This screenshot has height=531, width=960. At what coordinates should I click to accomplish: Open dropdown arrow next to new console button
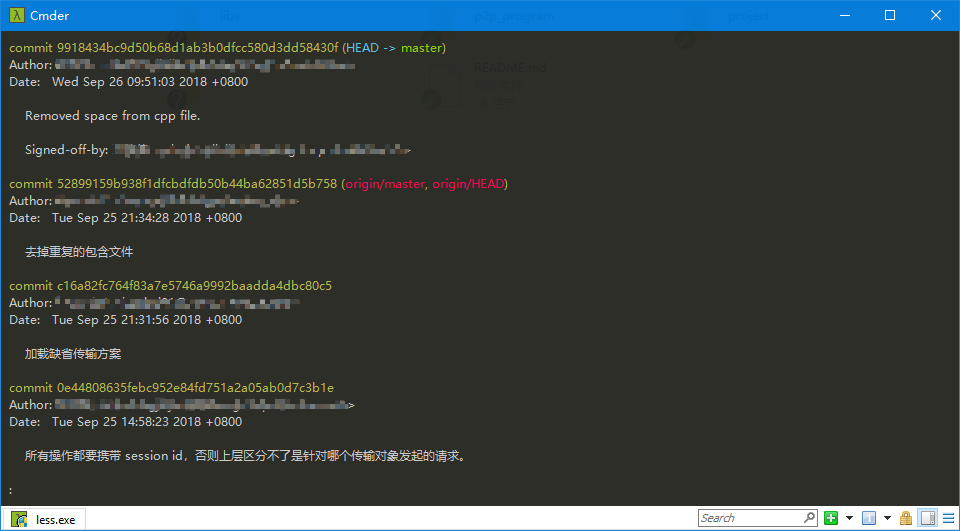pyautogui.click(x=849, y=518)
